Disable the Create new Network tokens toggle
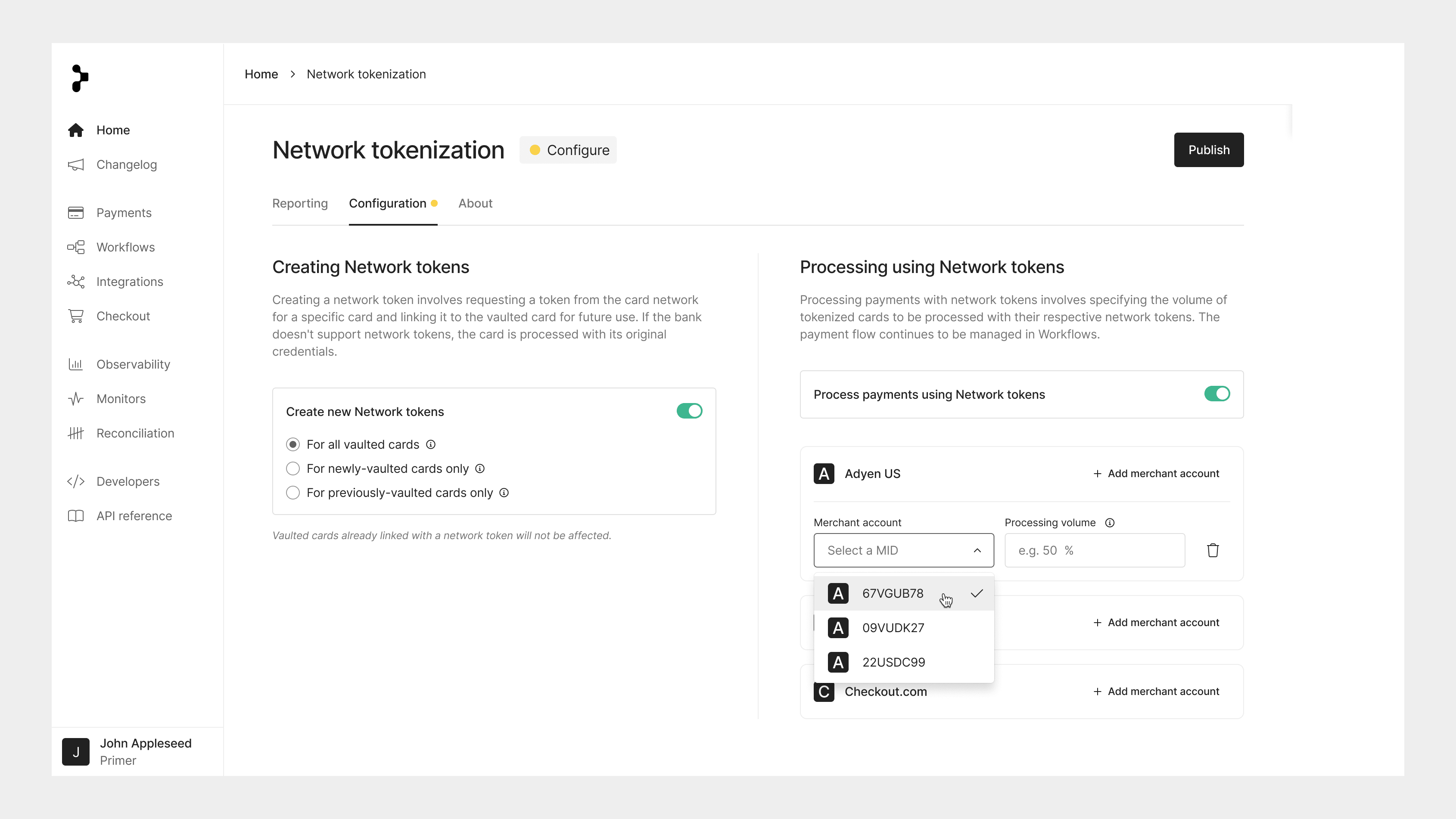This screenshot has width=1456, height=819. [689, 411]
